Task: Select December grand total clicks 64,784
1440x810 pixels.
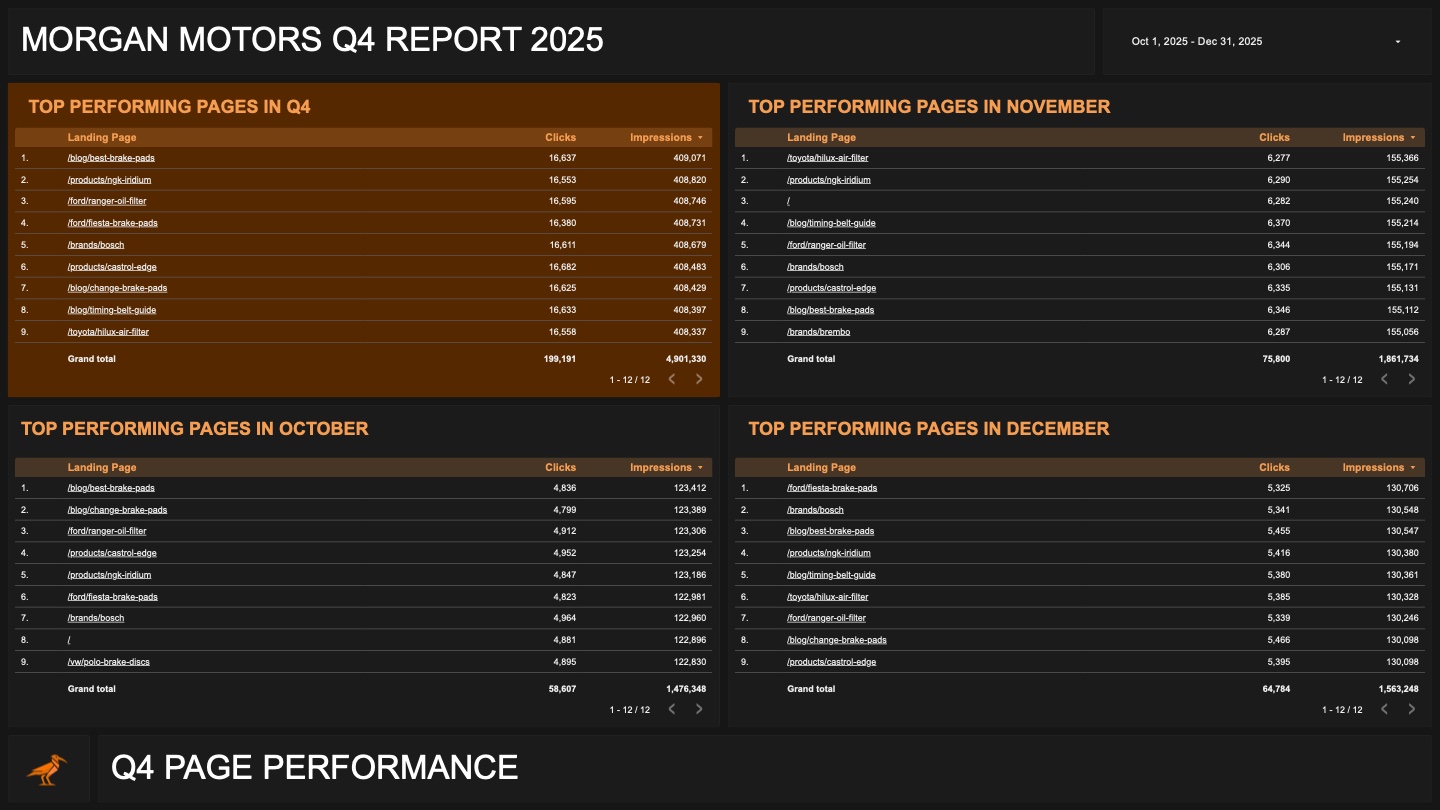Action: (1274, 689)
